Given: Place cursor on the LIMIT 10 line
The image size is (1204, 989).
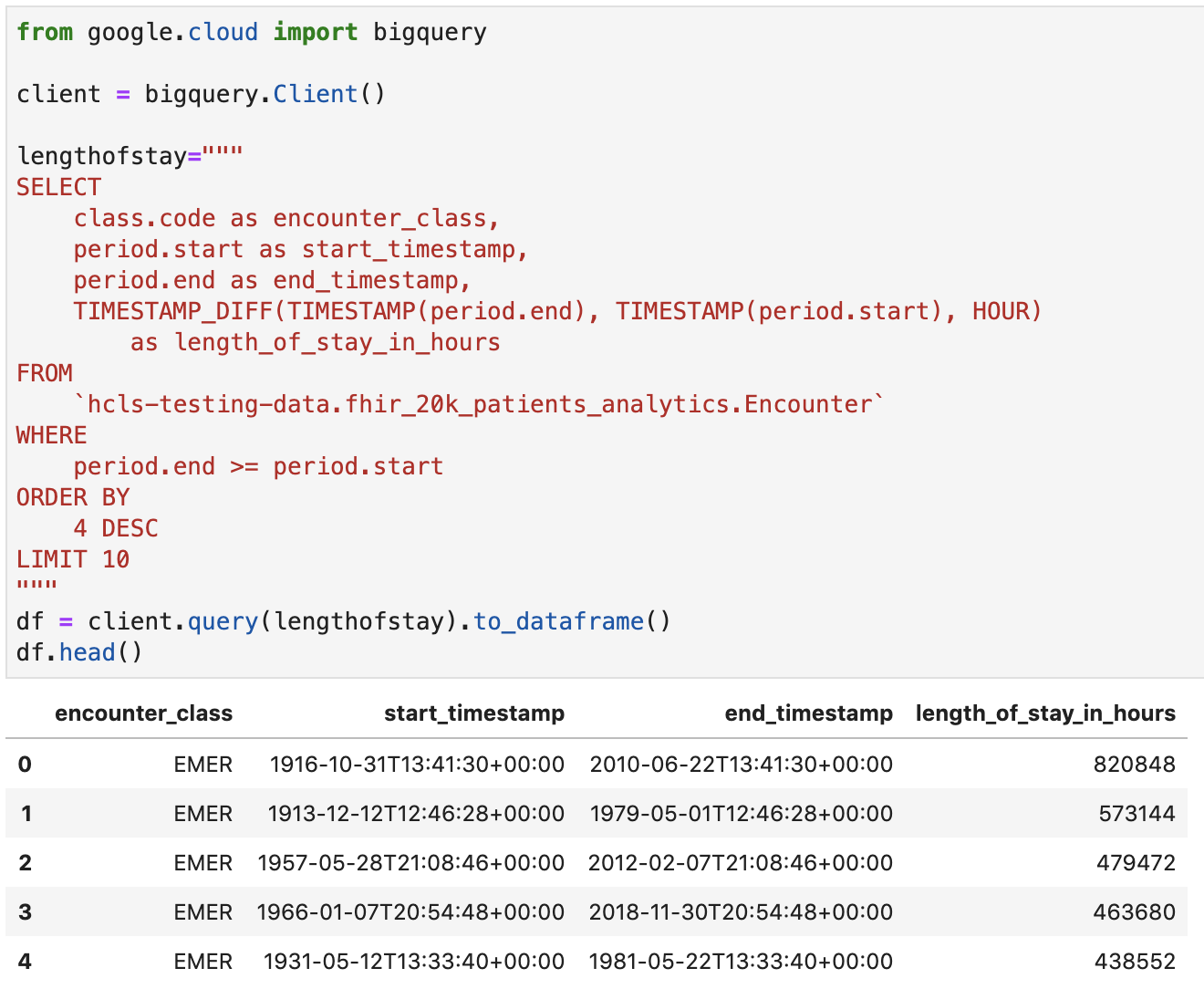Looking at the screenshot, I should coord(73,560).
